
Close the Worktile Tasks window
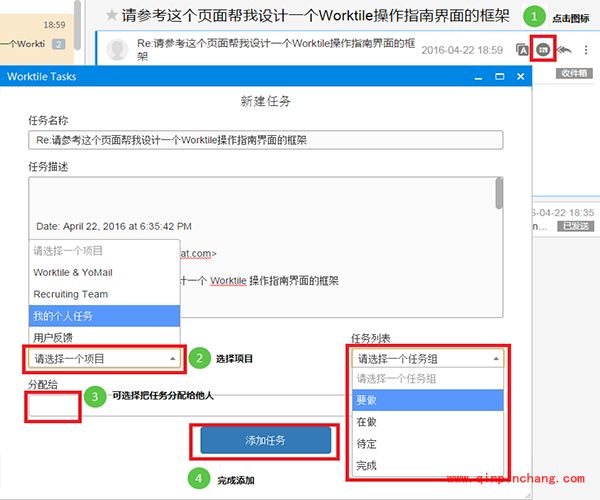[x=520, y=77]
